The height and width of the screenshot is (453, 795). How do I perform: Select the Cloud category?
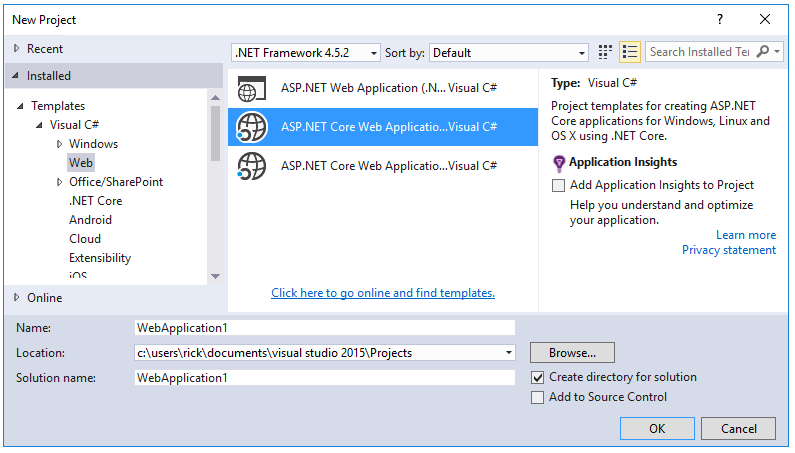click(x=85, y=239)
